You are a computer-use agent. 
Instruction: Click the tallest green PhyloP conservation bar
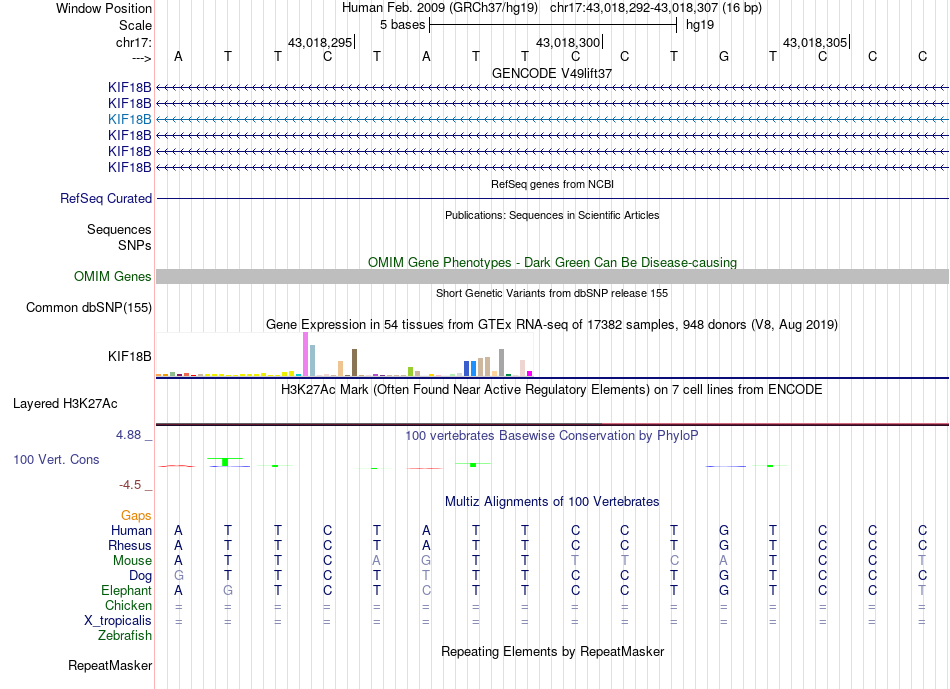pos(225,462)
